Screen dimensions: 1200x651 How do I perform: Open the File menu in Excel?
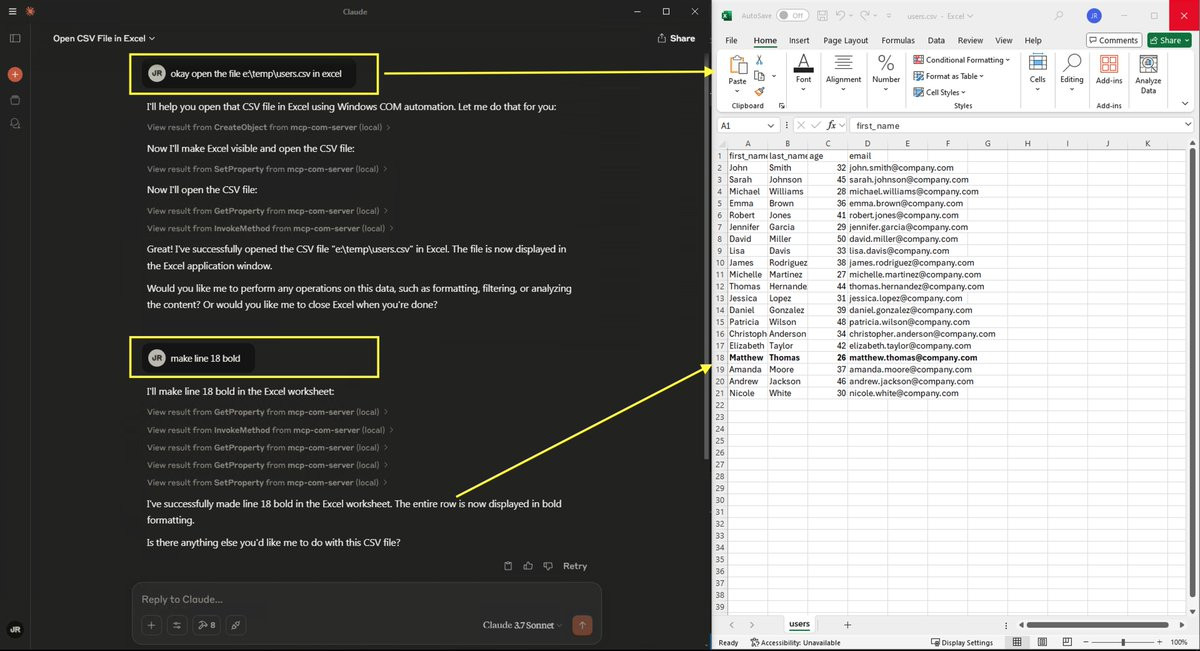click(731, 41)
